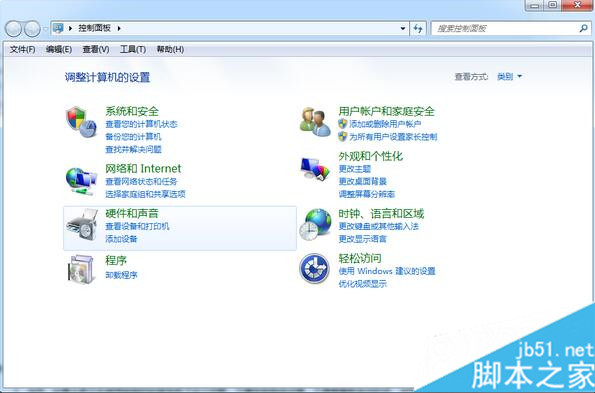Click the Control Panel icon in the address bar
The image size is (595, 393).
pyautogui.click(x=58, y=28)
